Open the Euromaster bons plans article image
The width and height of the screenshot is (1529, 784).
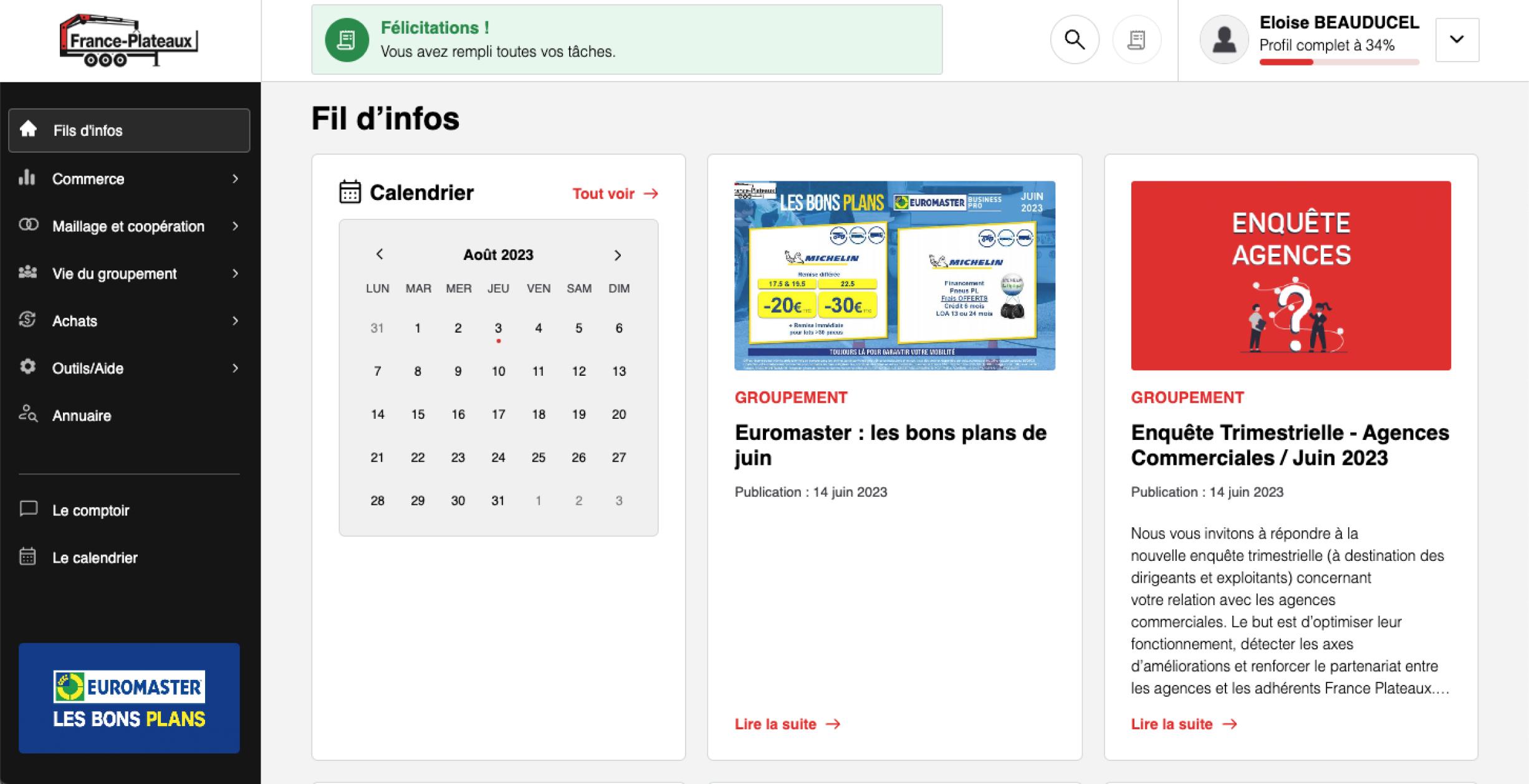[894, 275]
